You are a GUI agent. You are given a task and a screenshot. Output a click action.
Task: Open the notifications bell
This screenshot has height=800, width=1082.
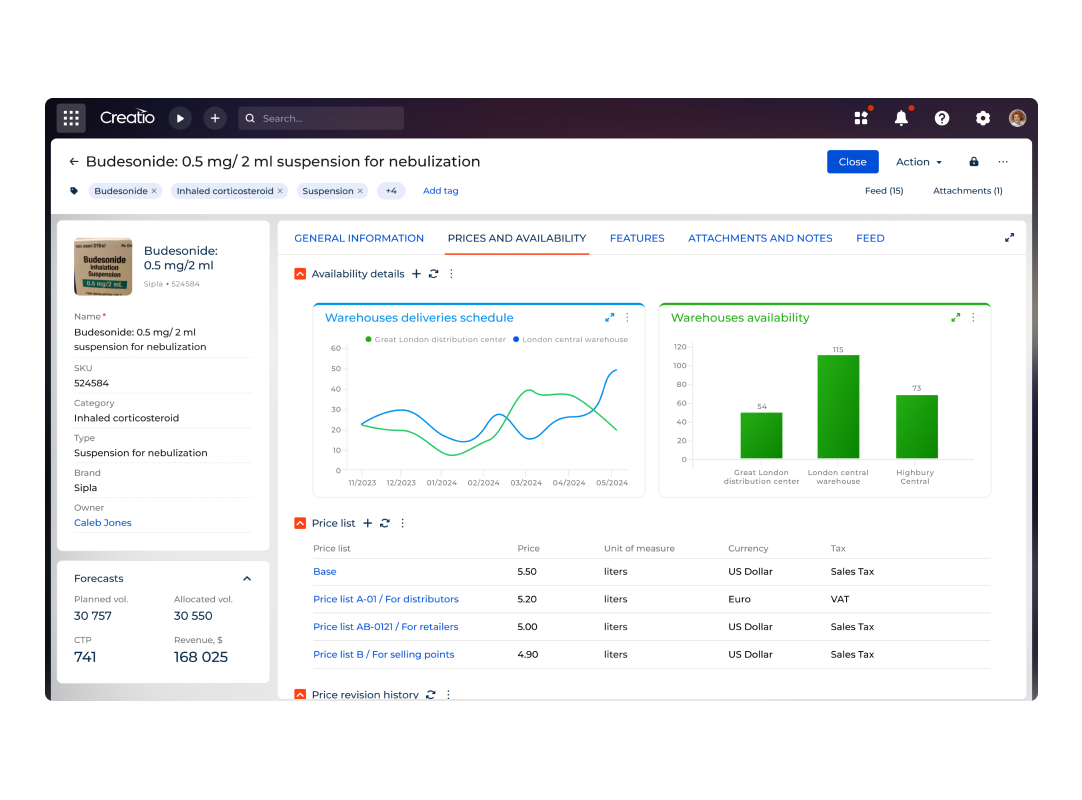pyautogui.click(x=901, y=118)
